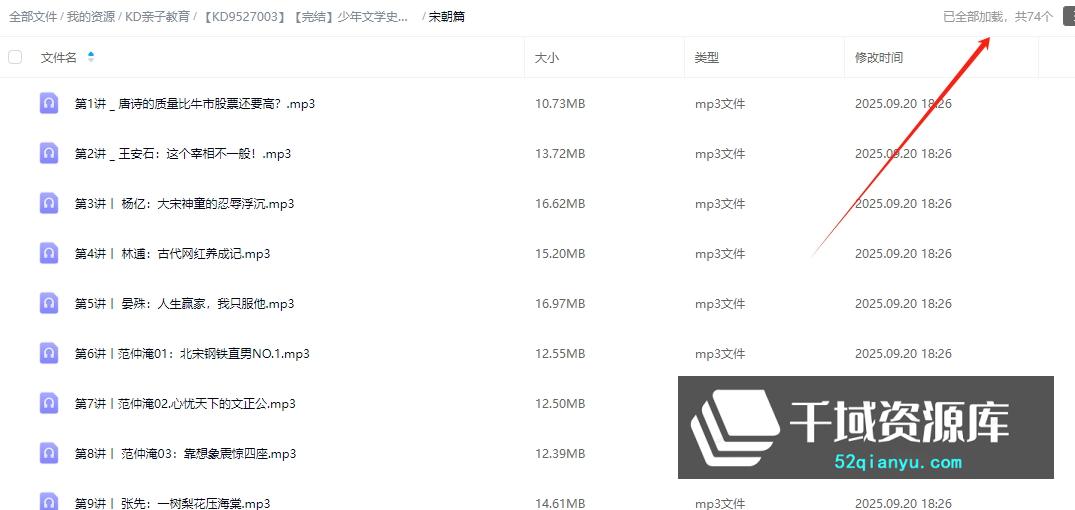Click the mp3 icon for 第7讲 范仲淹02
Screen dimensions: 1075x510
pyautogui.click(x=49, y=404)
